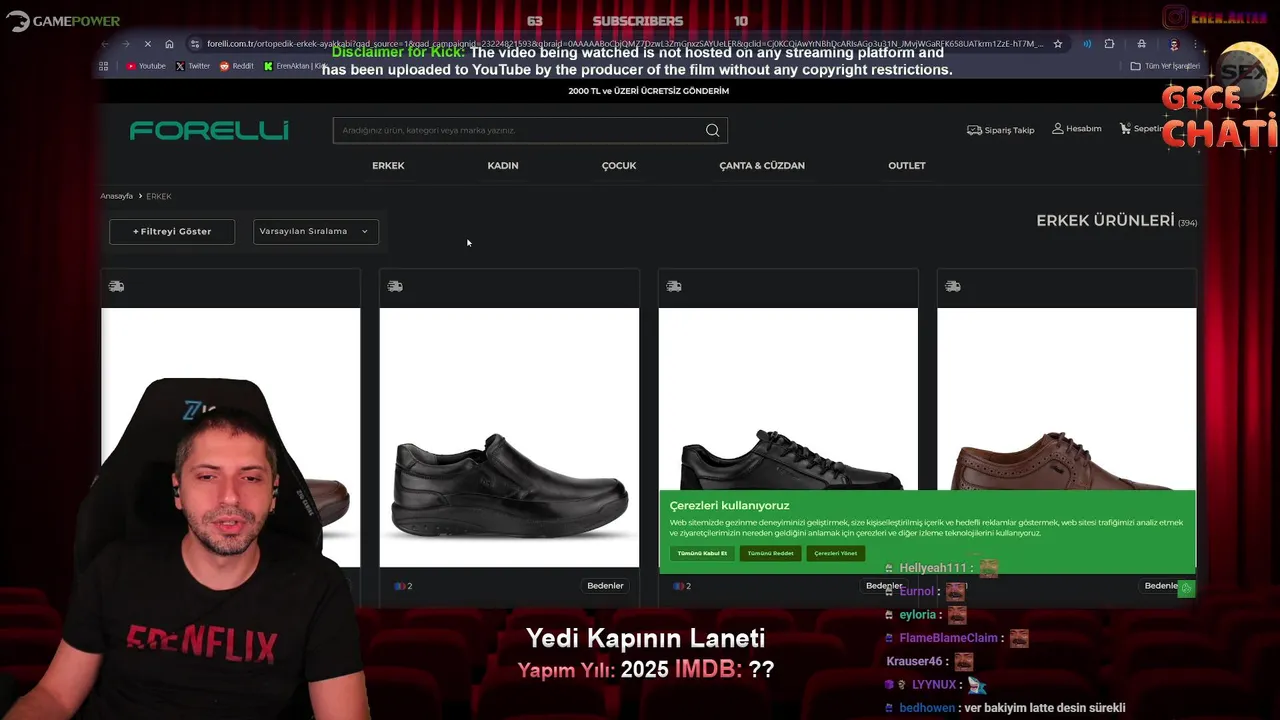Screen dimensions: 1280x720
Task: Open the Tüm Yer İşaretleri folder
Action: point(1165,66)
